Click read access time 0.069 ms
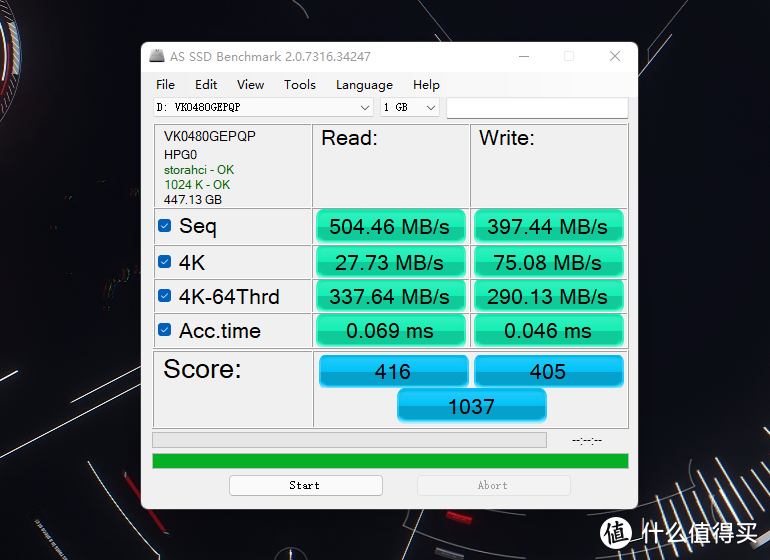770x560 pixels. pyautogui.click(x=390, y=331)
